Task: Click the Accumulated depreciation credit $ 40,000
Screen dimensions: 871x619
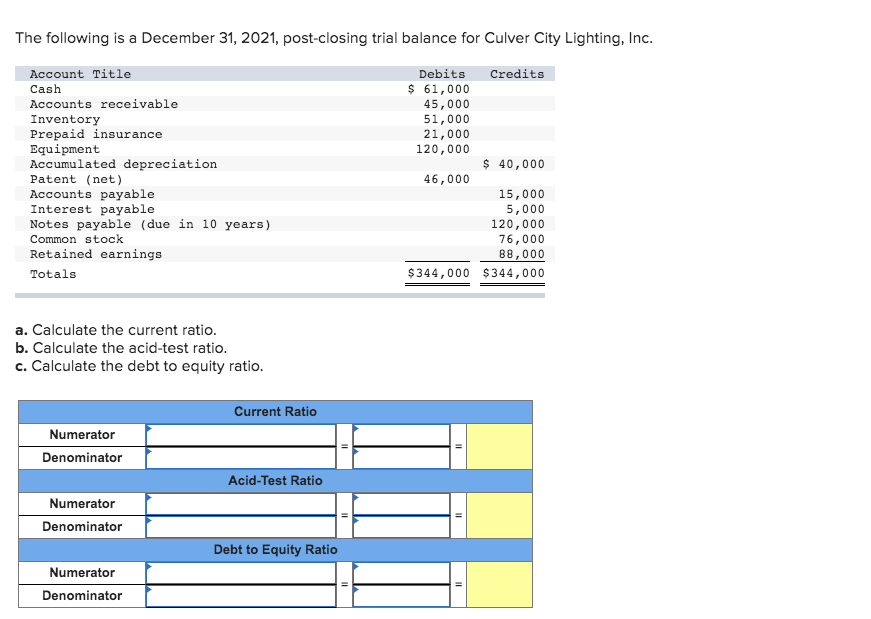Action: click(x=513, y=164)
